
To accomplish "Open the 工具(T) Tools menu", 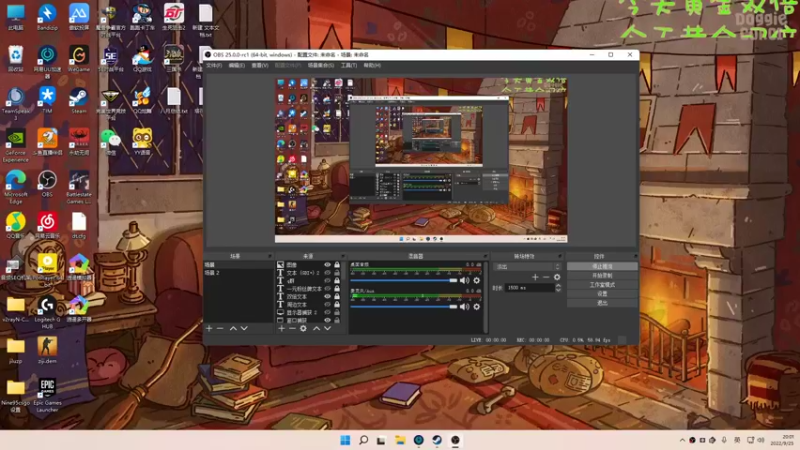I will click(x=348, y=65).
